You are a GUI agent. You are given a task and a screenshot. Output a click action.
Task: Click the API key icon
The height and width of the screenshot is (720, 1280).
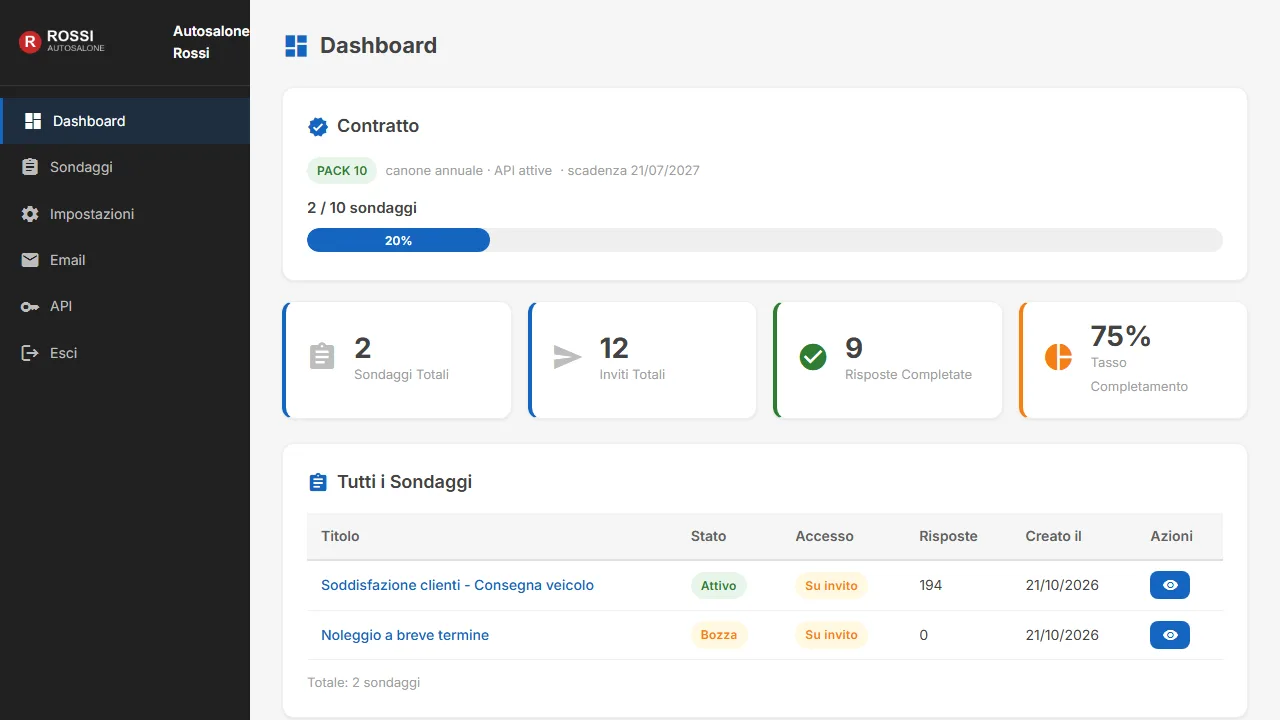30,306
